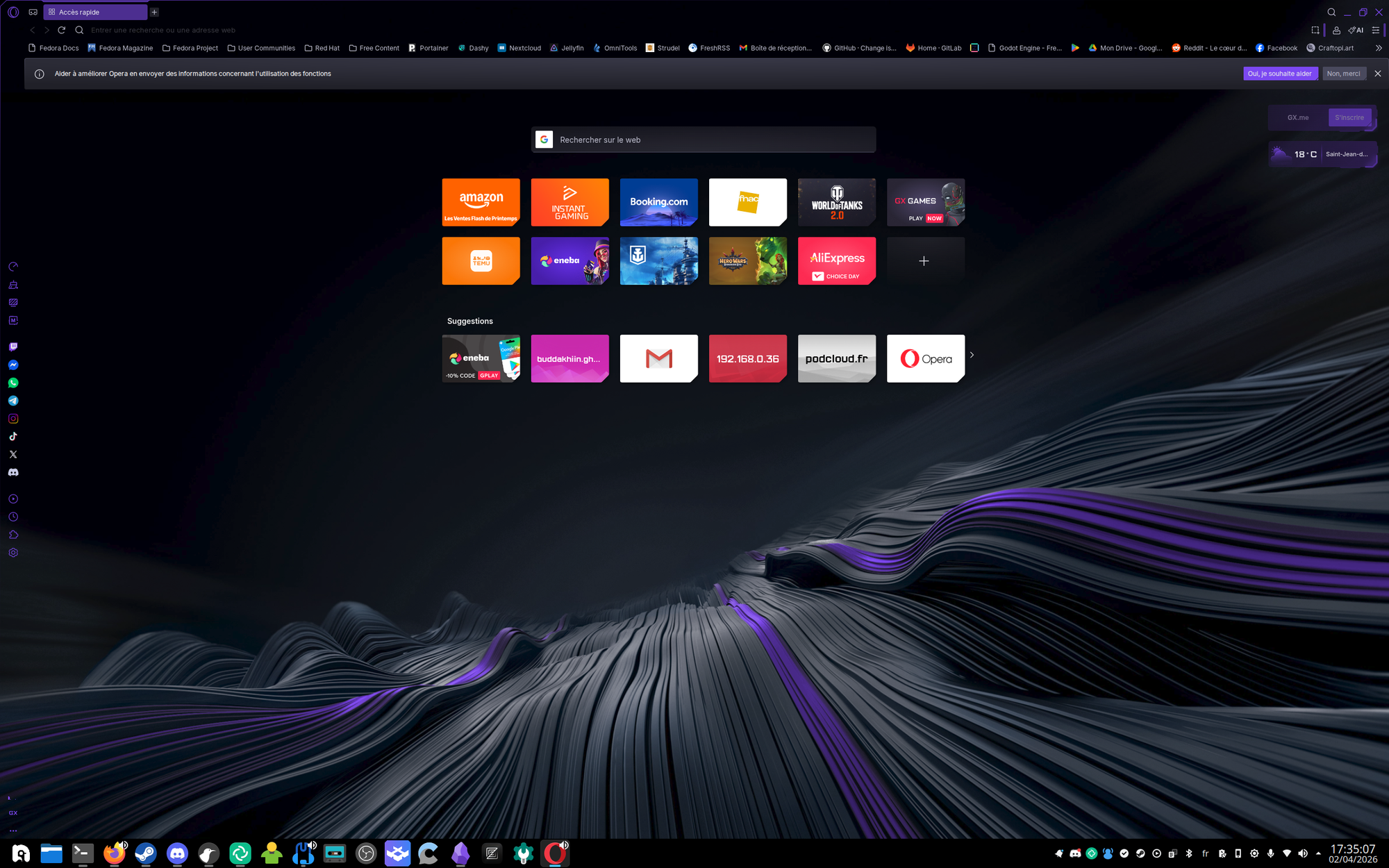Open the Booking.com speed dial tile
1389x868 pixels.
point(658,202)
